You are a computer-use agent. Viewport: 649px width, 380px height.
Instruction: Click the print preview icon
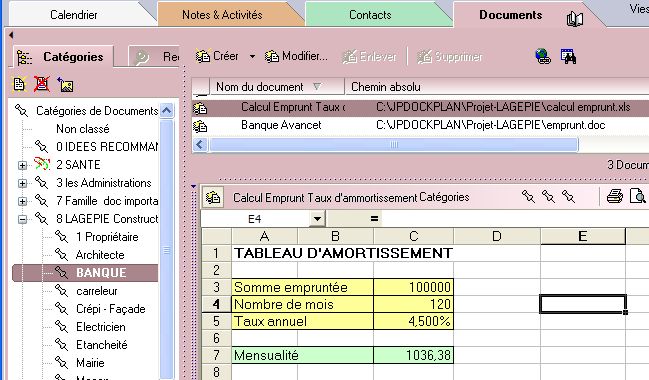coord(637,196)
